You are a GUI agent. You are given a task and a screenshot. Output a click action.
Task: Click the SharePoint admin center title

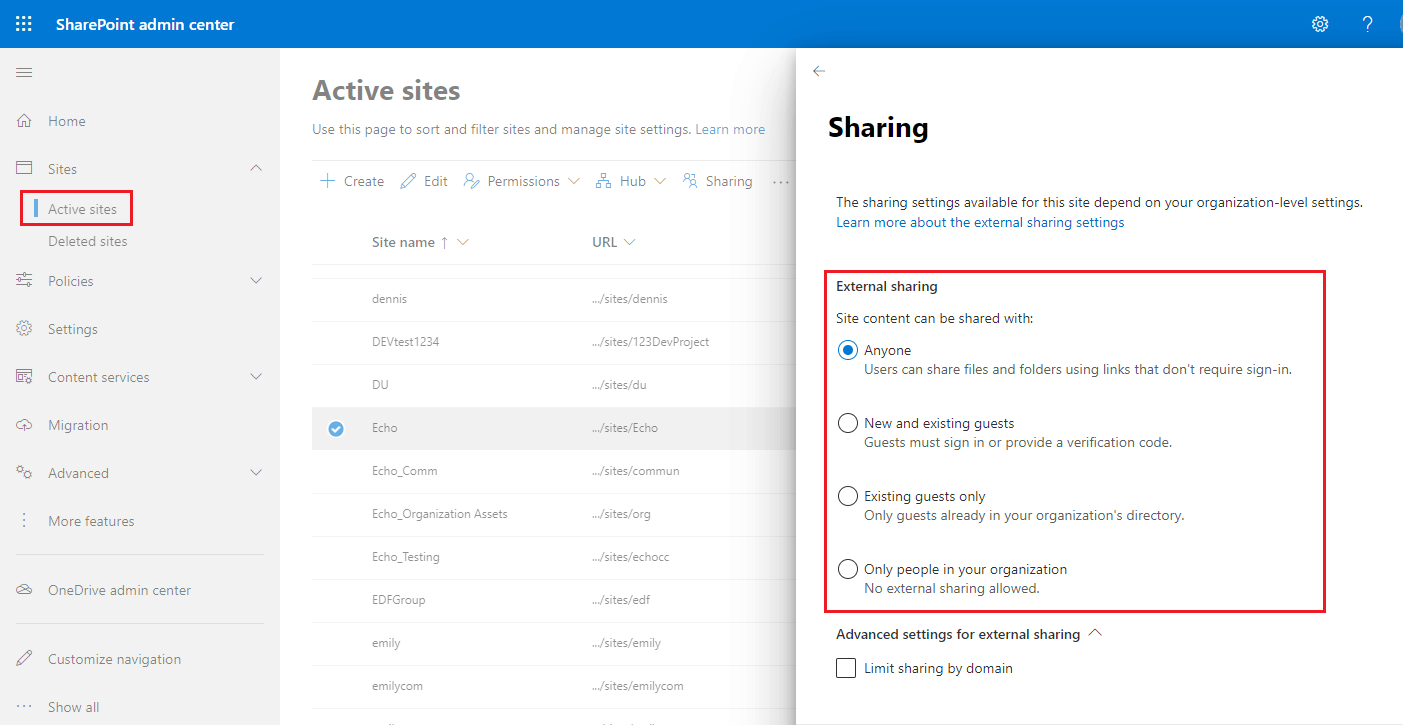145,24
